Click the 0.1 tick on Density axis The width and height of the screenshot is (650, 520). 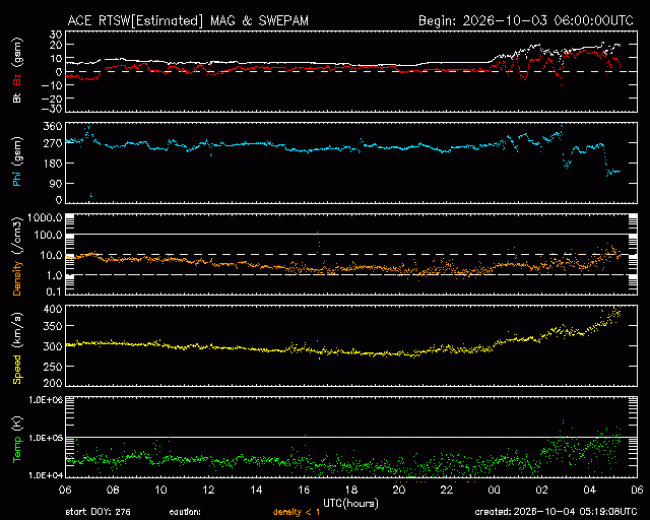pos(53,292)
